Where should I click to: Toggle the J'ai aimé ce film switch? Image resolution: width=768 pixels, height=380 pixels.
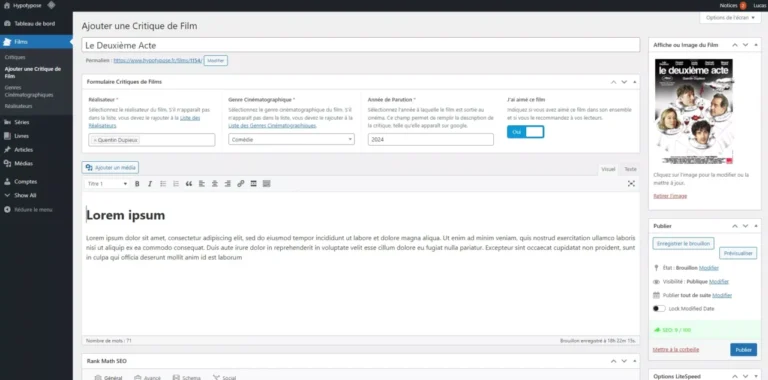pos(525,132)
